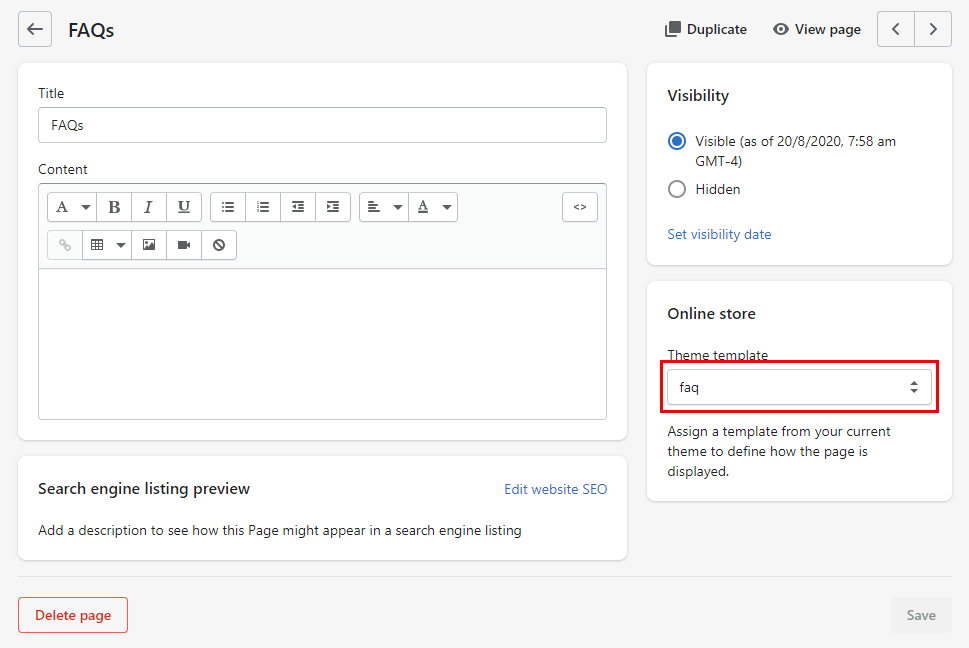Viewport: 969px width, 648px height.
Task: Open Edit website SEO
Action: pos(556,489)
